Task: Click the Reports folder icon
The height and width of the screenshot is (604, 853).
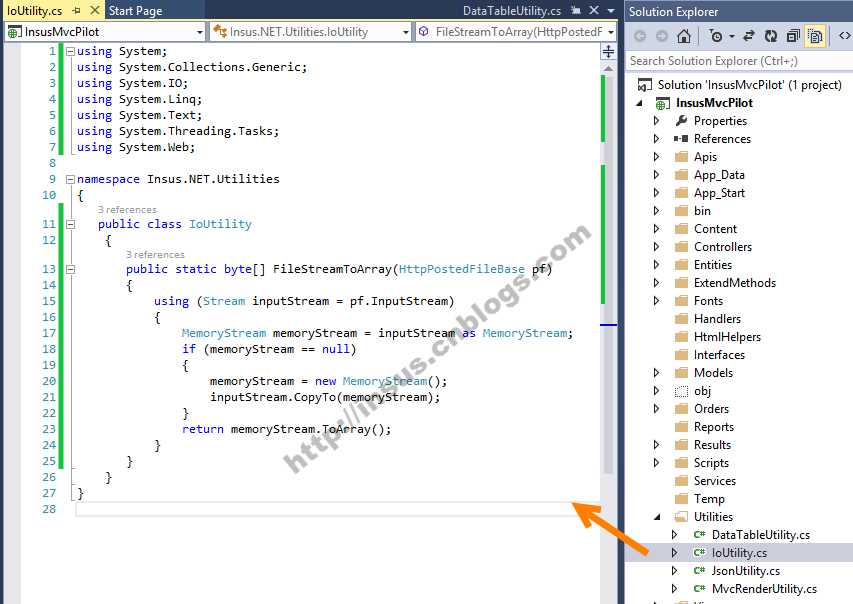Action: pyautogui.click(x=681, y=427)
